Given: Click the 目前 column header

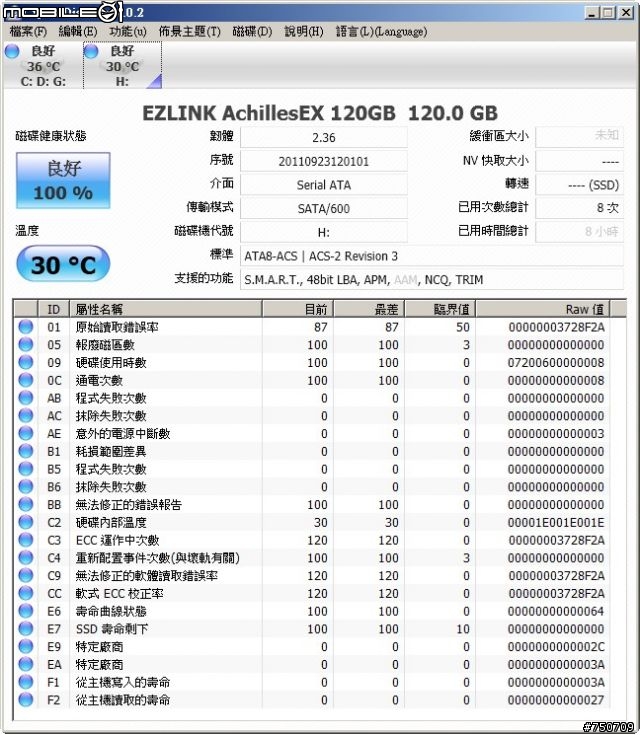Looking at the screenshot, I should click(298, 309).
